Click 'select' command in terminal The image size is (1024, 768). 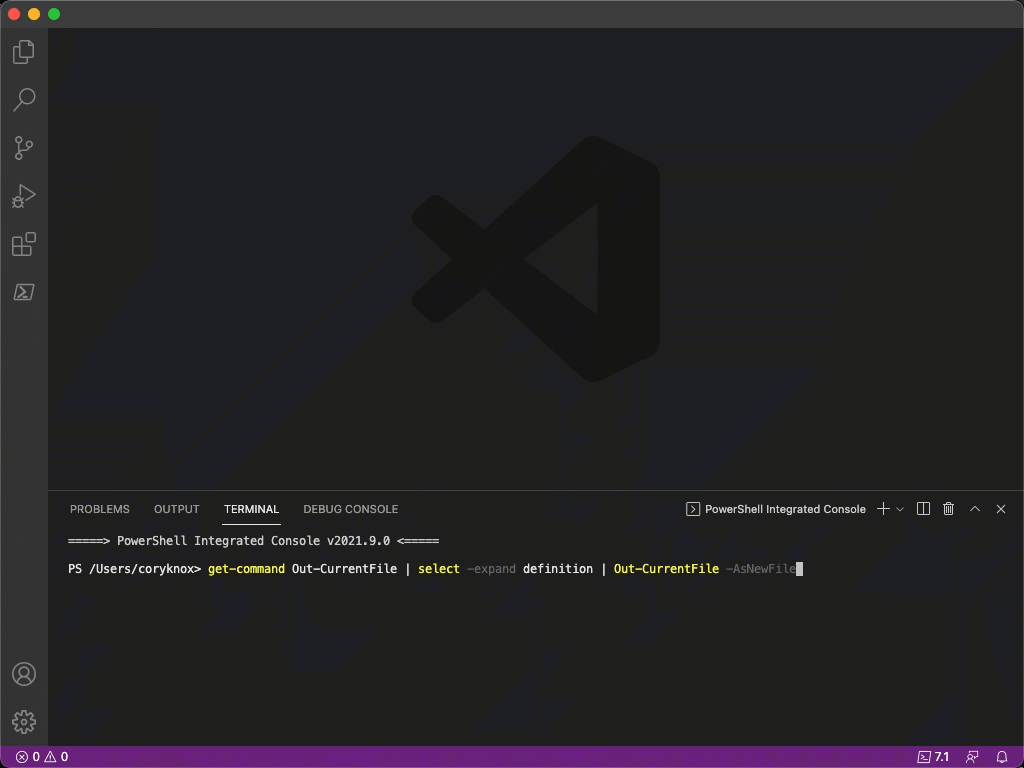click(439, 569)
